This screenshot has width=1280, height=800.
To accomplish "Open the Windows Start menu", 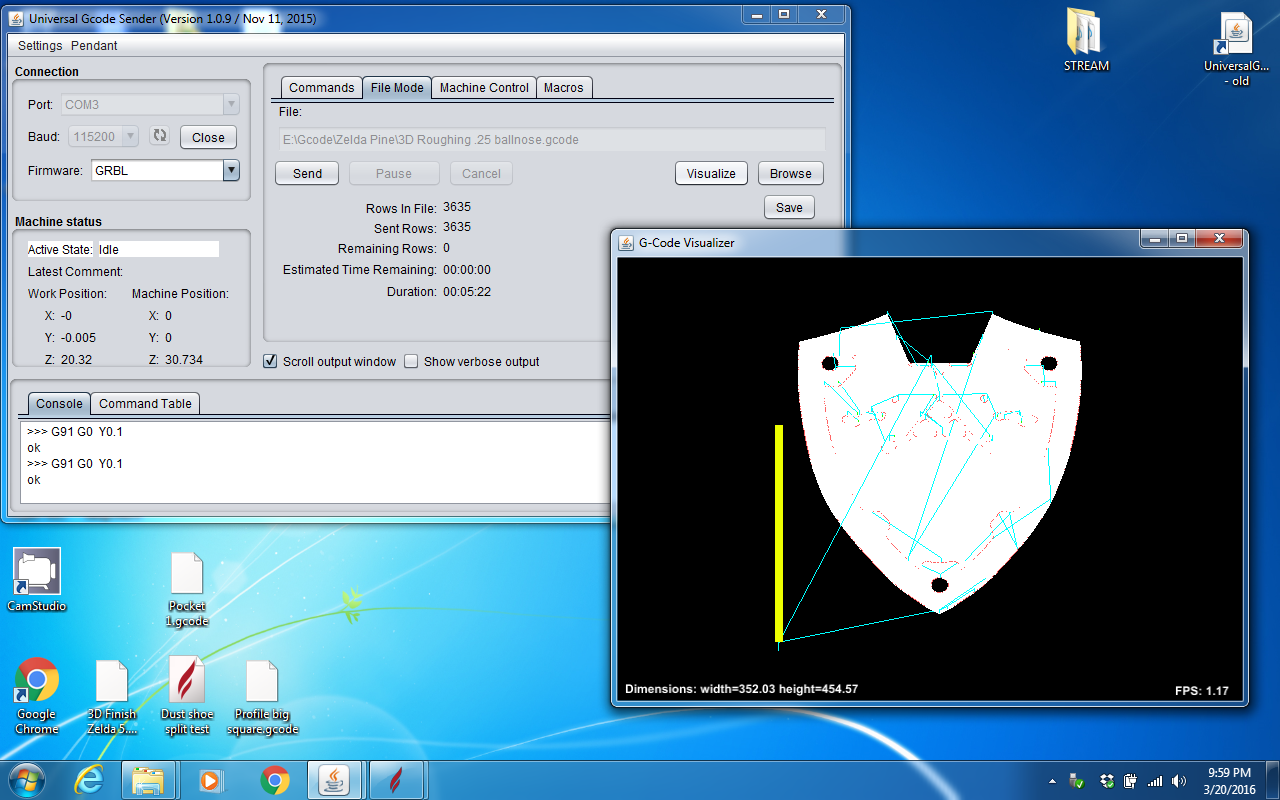I will click(x=26, y=780).
